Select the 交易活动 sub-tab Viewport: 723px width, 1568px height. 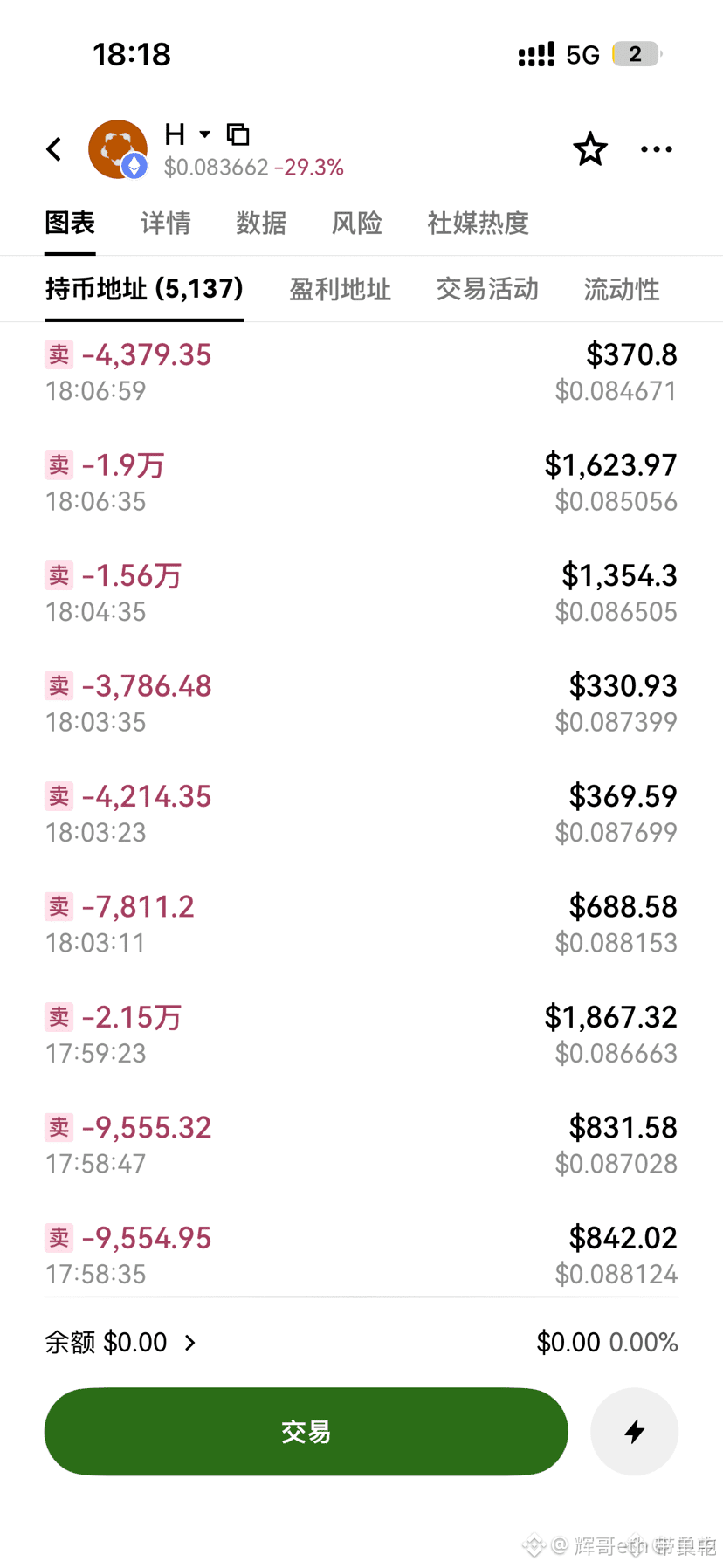(x=487, y=289)
